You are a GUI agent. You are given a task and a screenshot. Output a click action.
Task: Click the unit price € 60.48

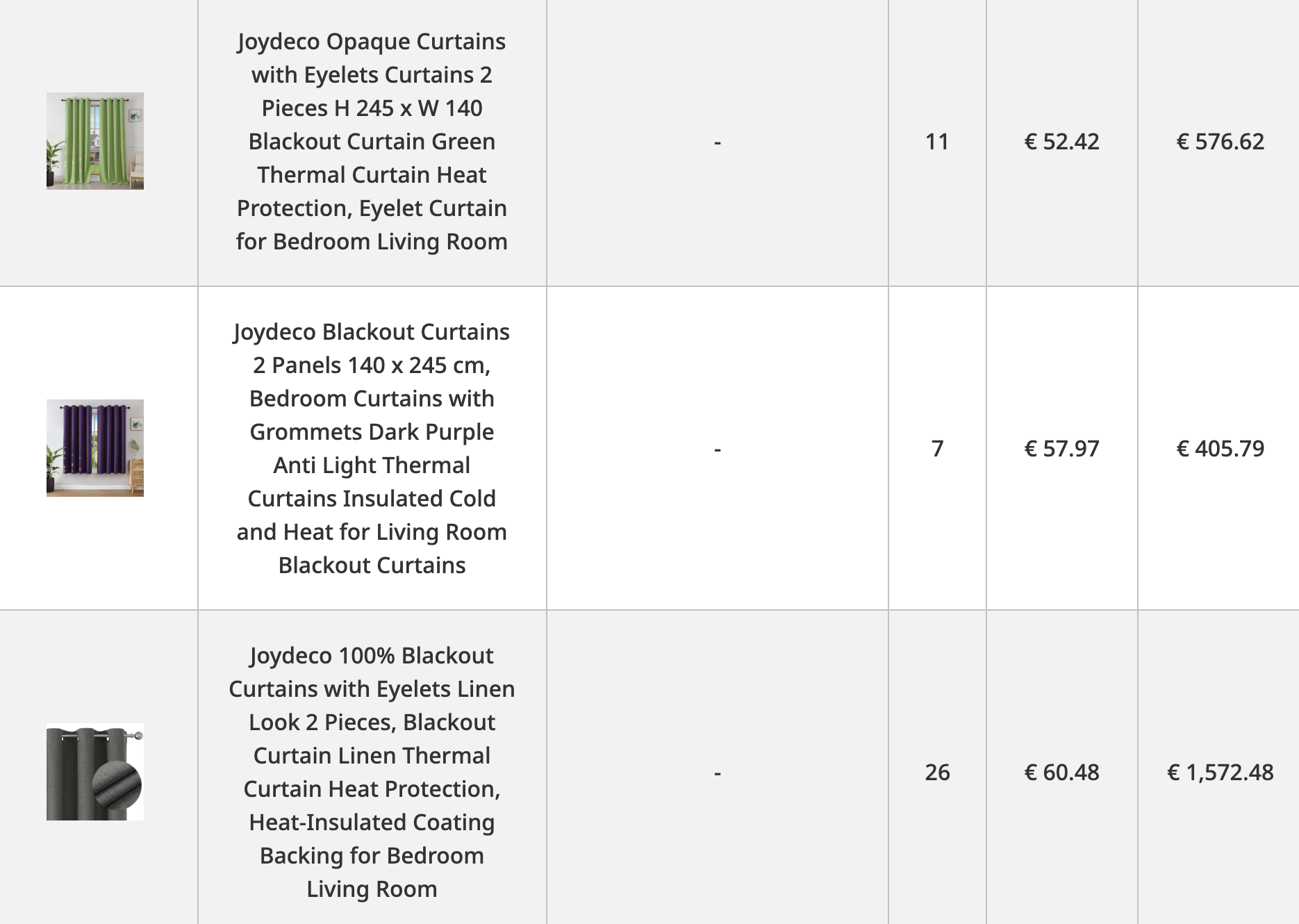pos(1061,773)
